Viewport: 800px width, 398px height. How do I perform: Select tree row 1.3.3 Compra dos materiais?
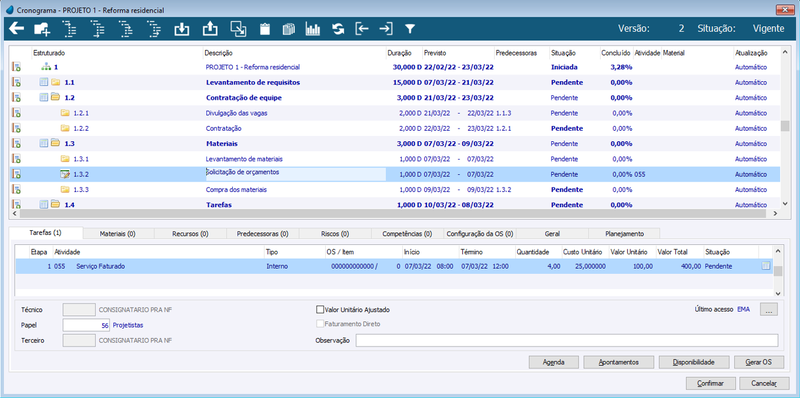click(395, 189)
